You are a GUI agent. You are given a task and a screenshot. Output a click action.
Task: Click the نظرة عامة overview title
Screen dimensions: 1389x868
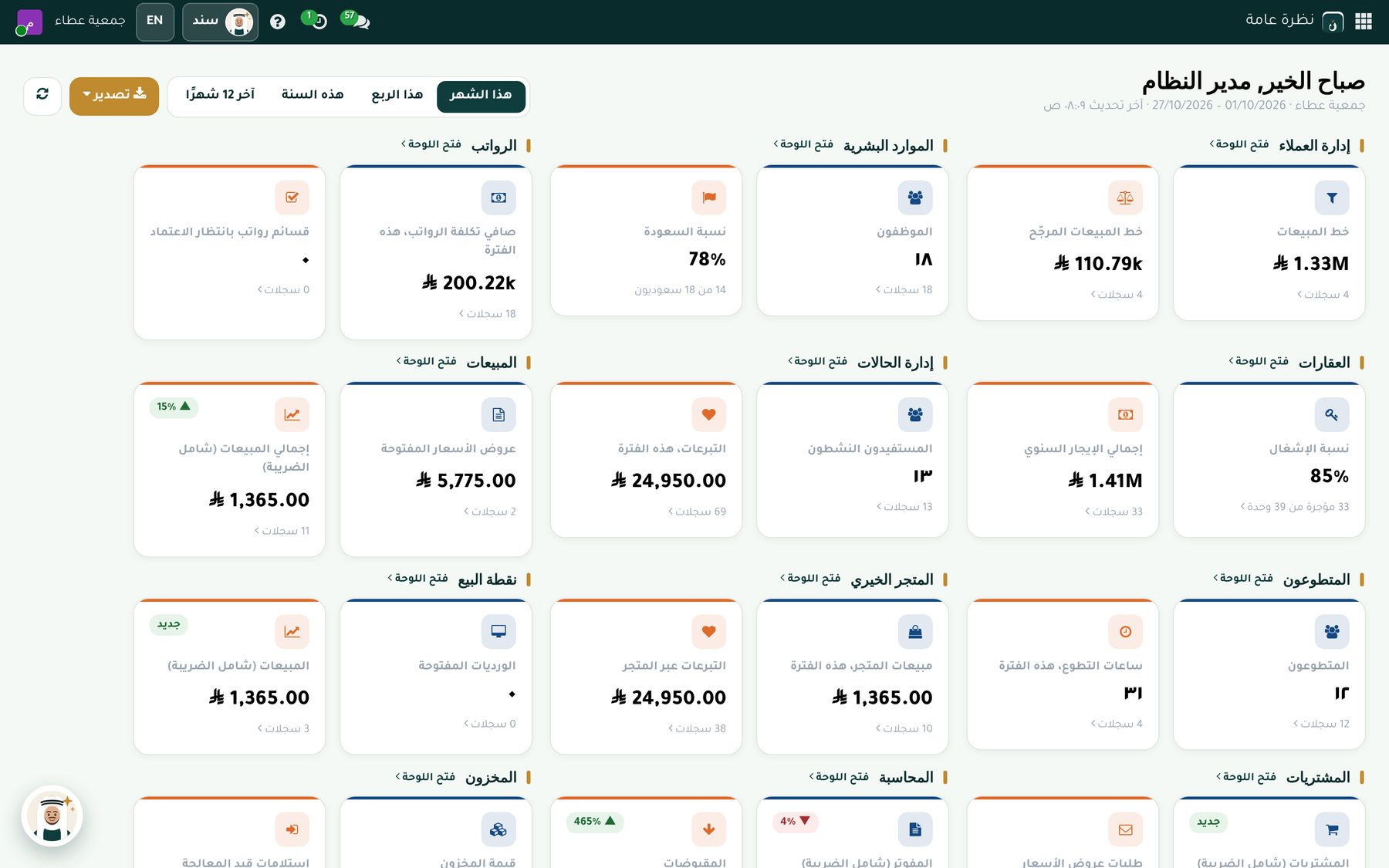1279,20
